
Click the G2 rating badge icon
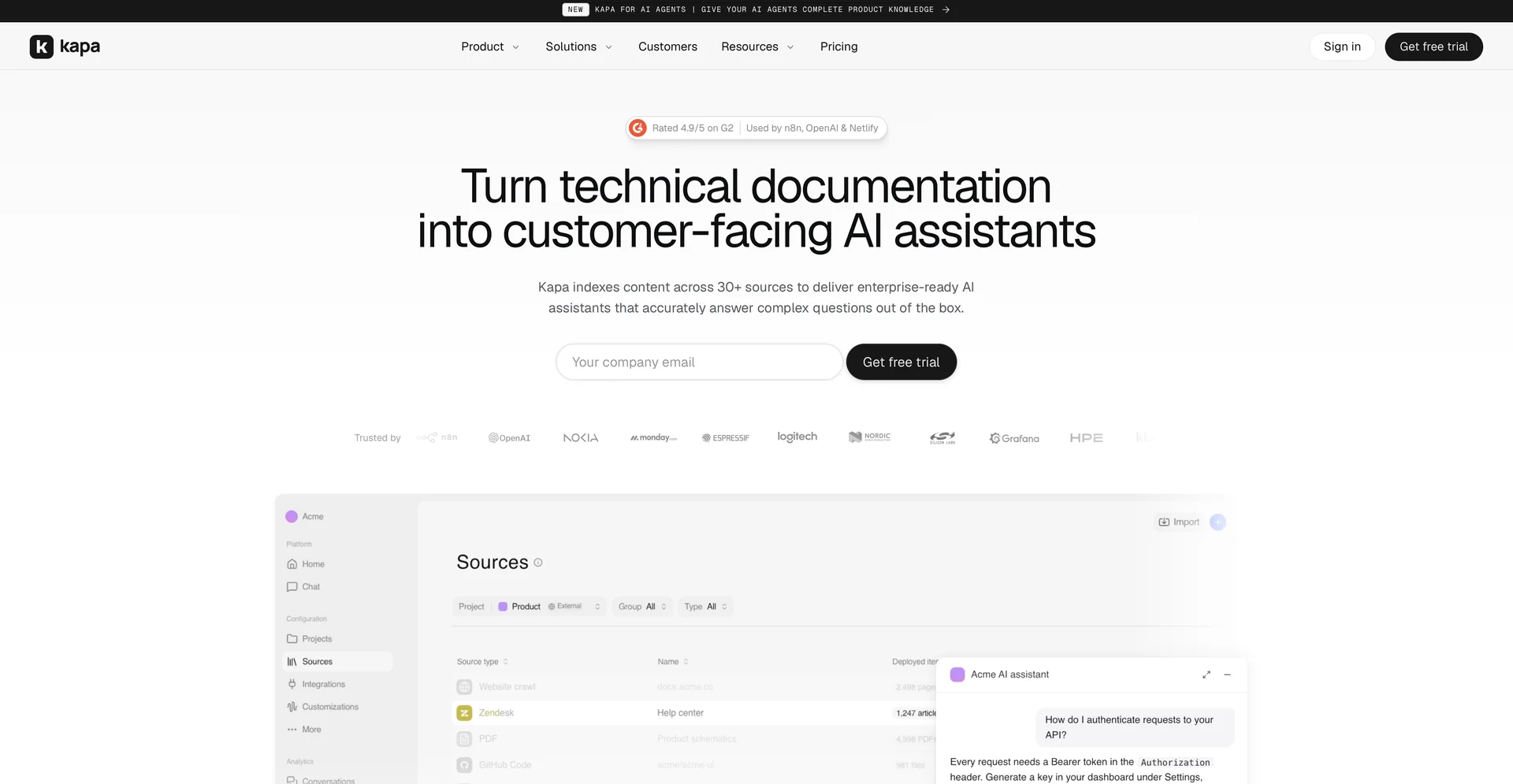pyautogui.click(x=638, y=128)
